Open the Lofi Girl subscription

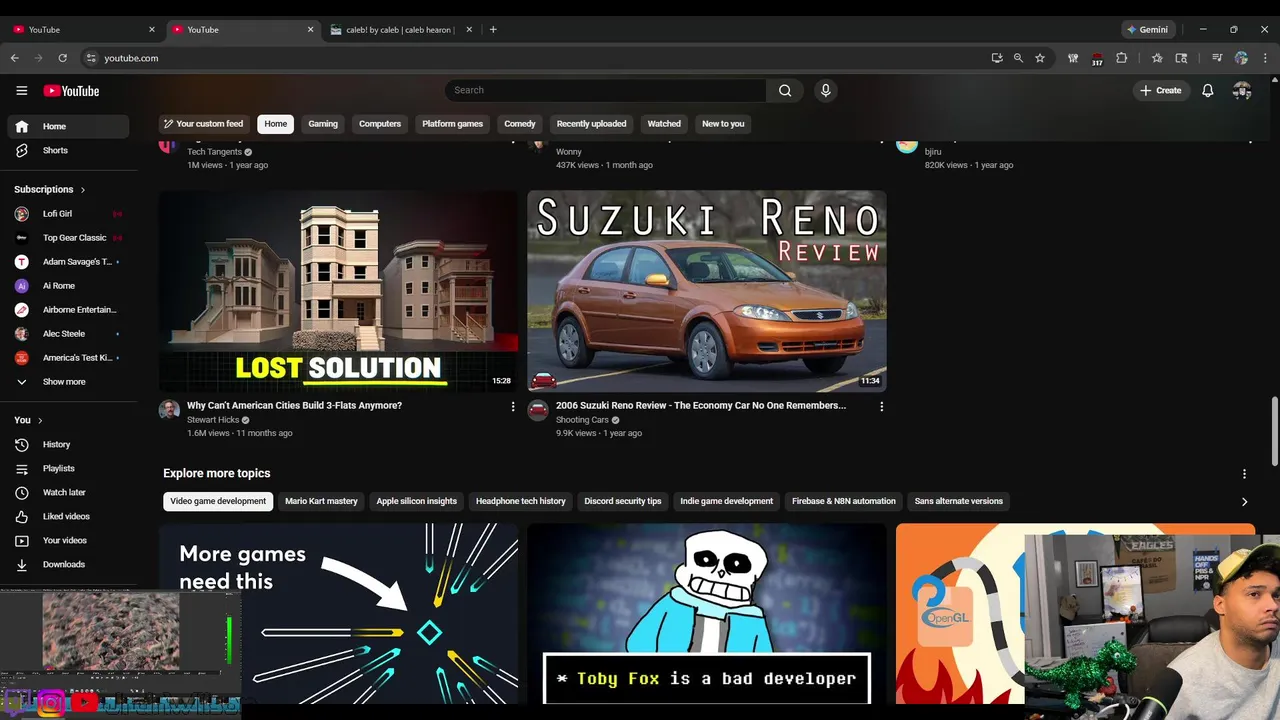click(68, 214)
